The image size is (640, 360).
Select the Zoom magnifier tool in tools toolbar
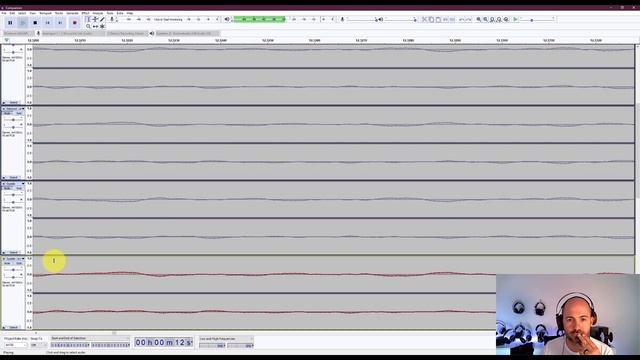(x=88, y=26)
